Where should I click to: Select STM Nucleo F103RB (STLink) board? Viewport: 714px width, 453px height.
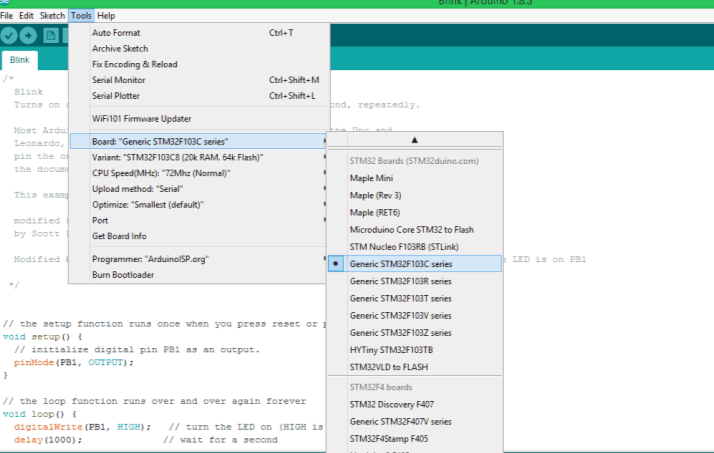click(x=415, y=247)
